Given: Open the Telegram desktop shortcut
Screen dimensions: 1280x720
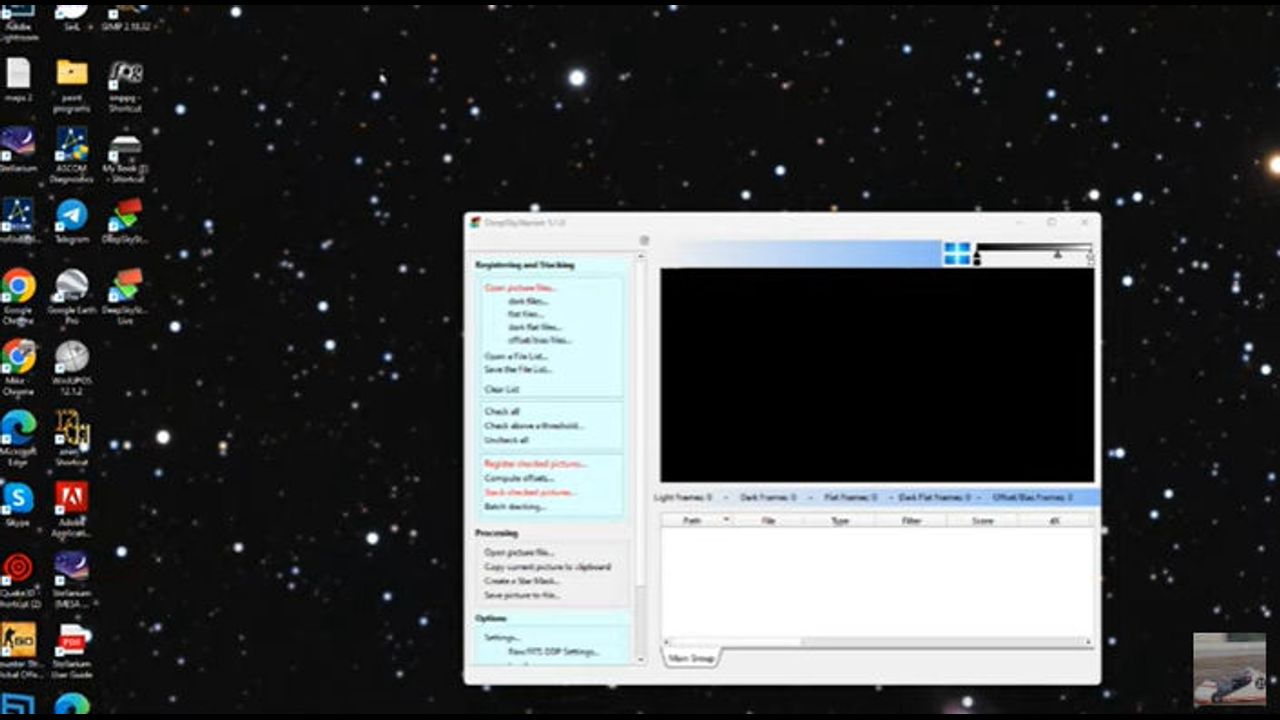Looking at the screenshot, I should [x=71, y=216].
